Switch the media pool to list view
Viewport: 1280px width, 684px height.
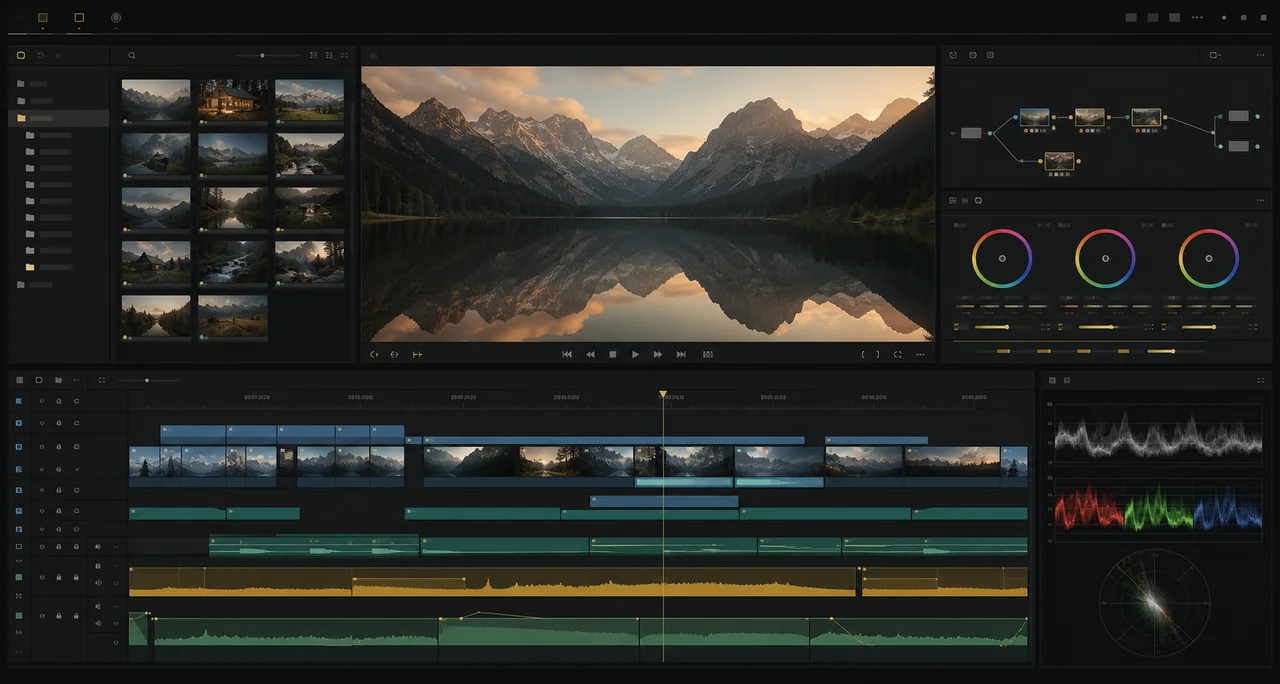(329, 56)
